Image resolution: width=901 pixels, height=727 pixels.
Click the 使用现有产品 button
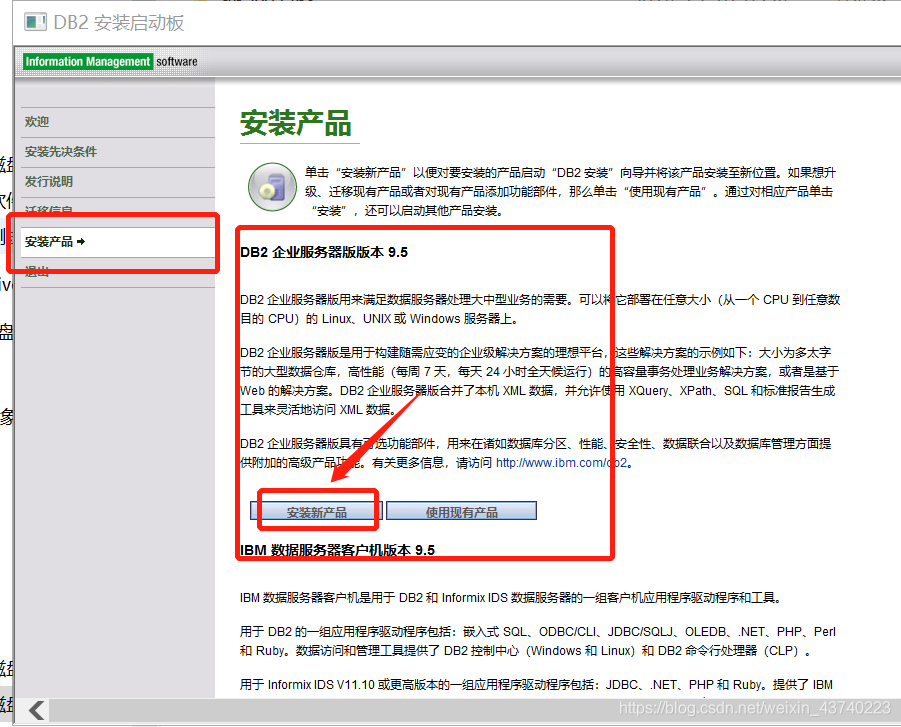click(461, 511)
